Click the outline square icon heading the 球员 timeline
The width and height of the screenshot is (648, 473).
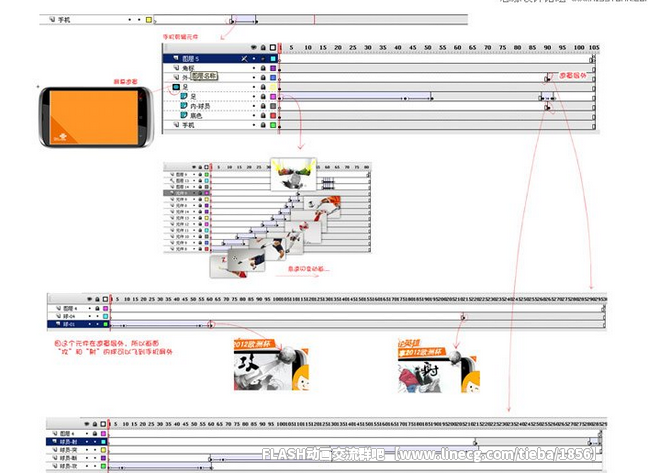(103, 424)
